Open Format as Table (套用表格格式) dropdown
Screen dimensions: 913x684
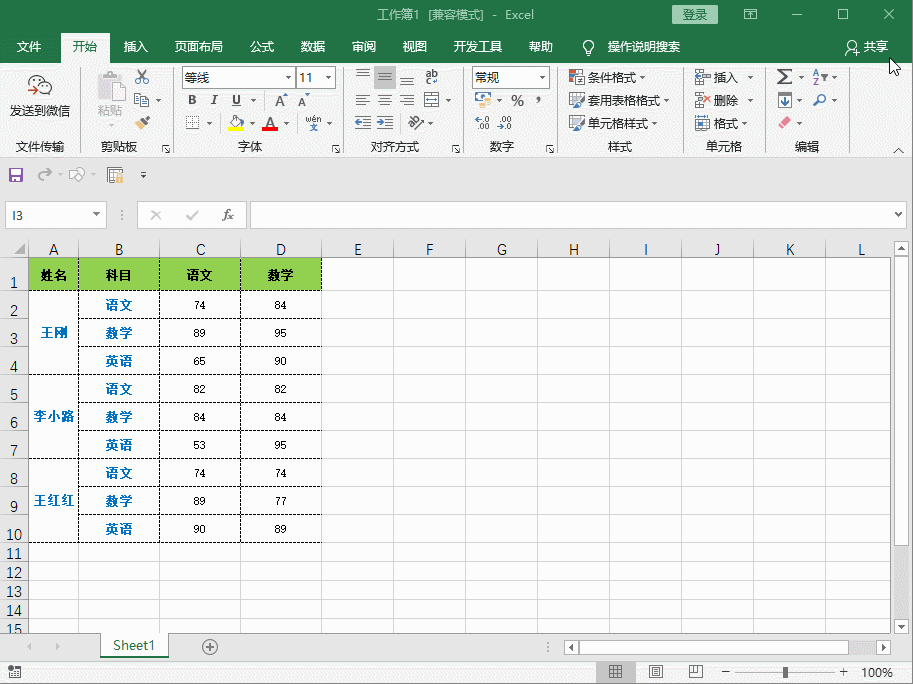tap(619, 100)
